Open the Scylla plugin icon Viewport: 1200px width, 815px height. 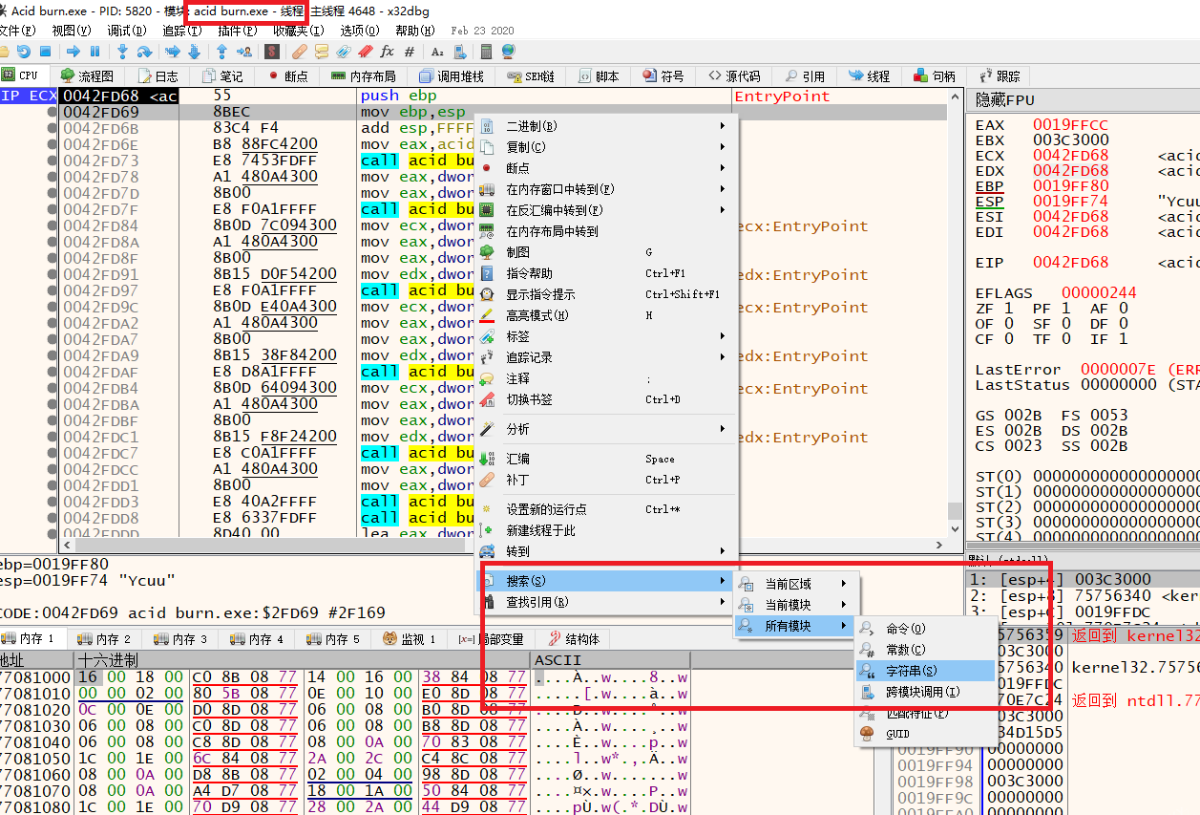[272, 51]
